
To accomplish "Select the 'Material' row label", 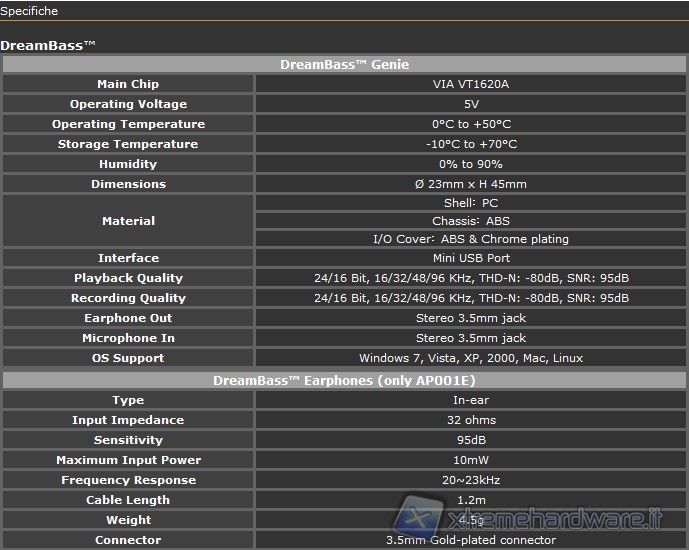I will point(128,221).
